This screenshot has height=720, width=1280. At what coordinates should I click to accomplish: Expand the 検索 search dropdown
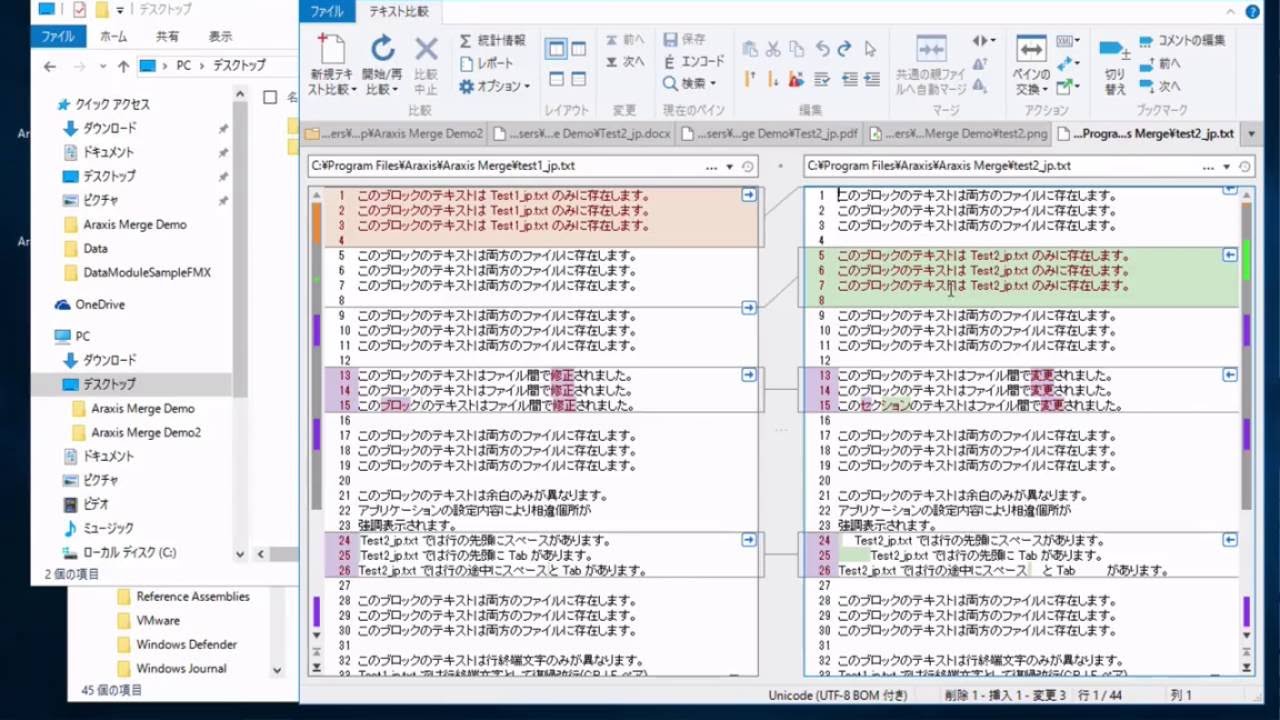pos(690,84)
